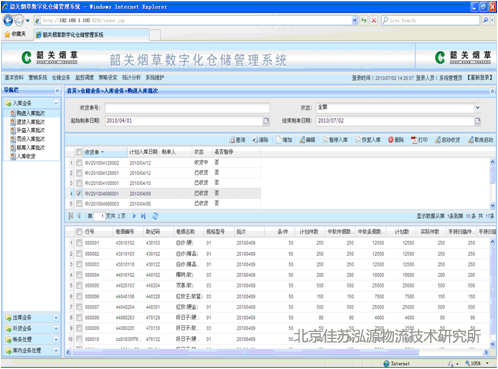Check the checkbox for receipt RV20100410001
The width and height of the screenshot is (498, 369).
[79, 183]
